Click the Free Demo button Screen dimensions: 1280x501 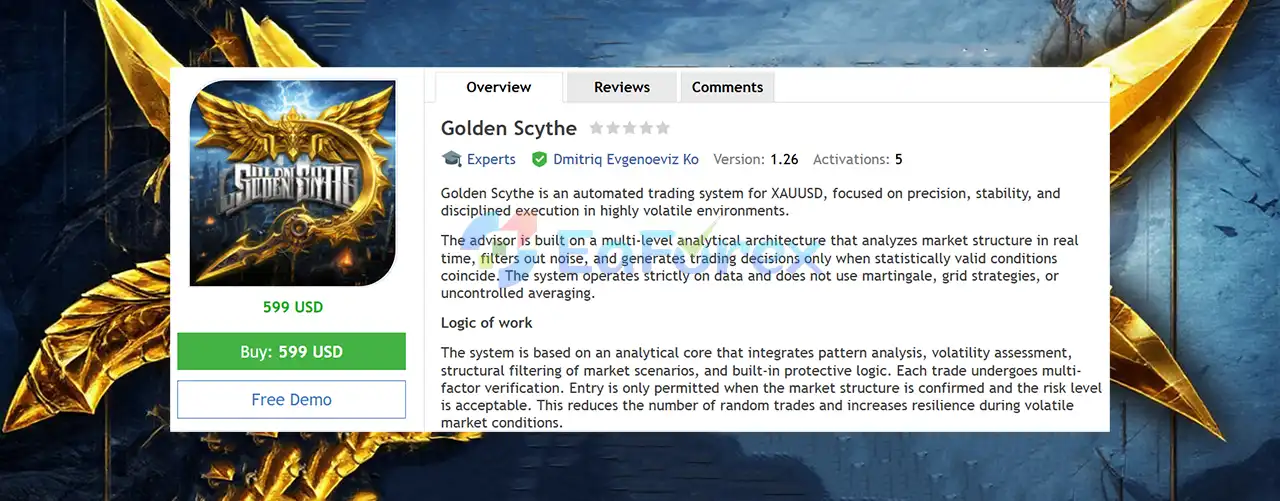[291, 399]
